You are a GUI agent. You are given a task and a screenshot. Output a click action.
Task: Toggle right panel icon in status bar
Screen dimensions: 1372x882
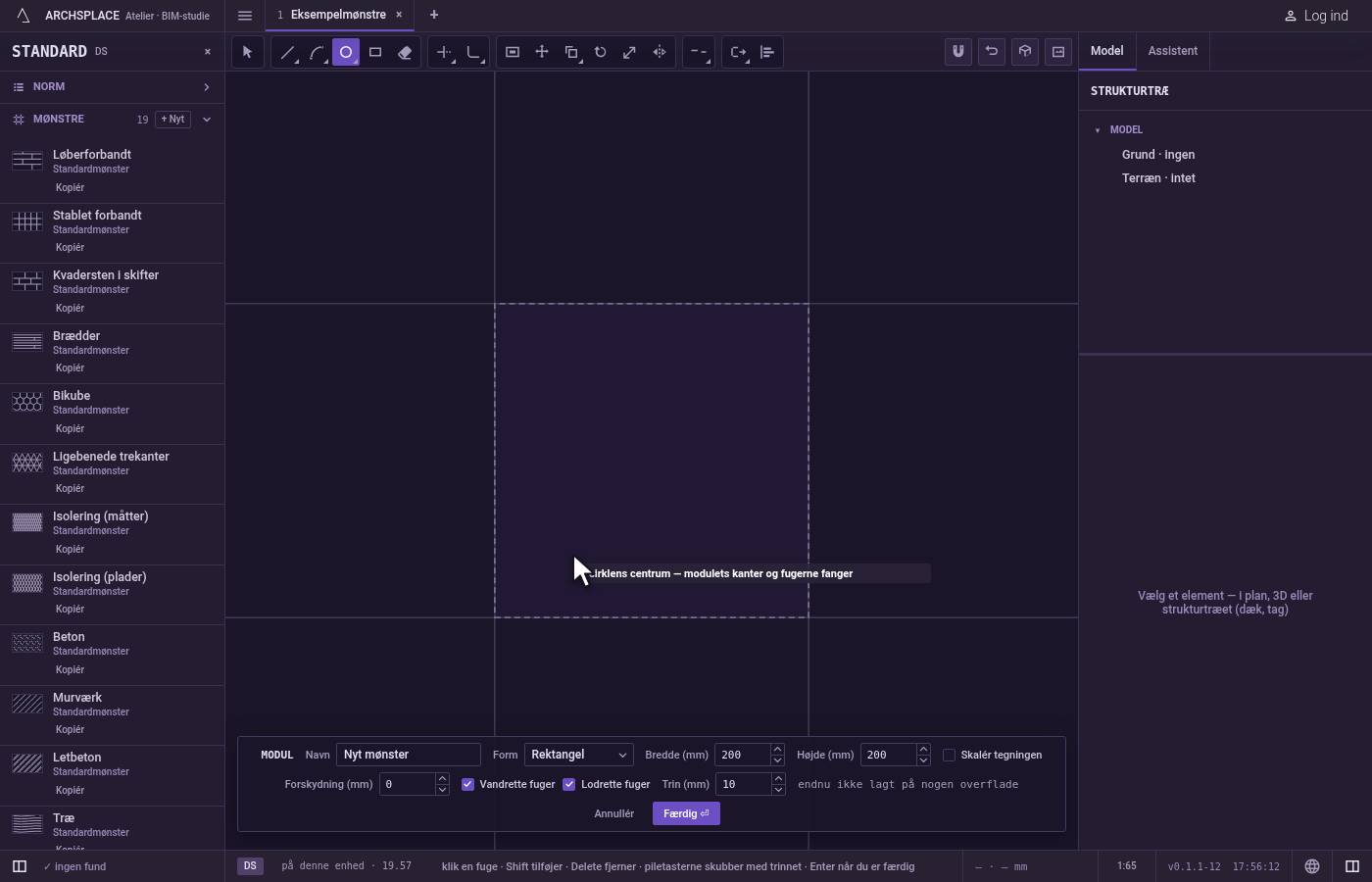pyautogui.click(x=1352, y=866)
